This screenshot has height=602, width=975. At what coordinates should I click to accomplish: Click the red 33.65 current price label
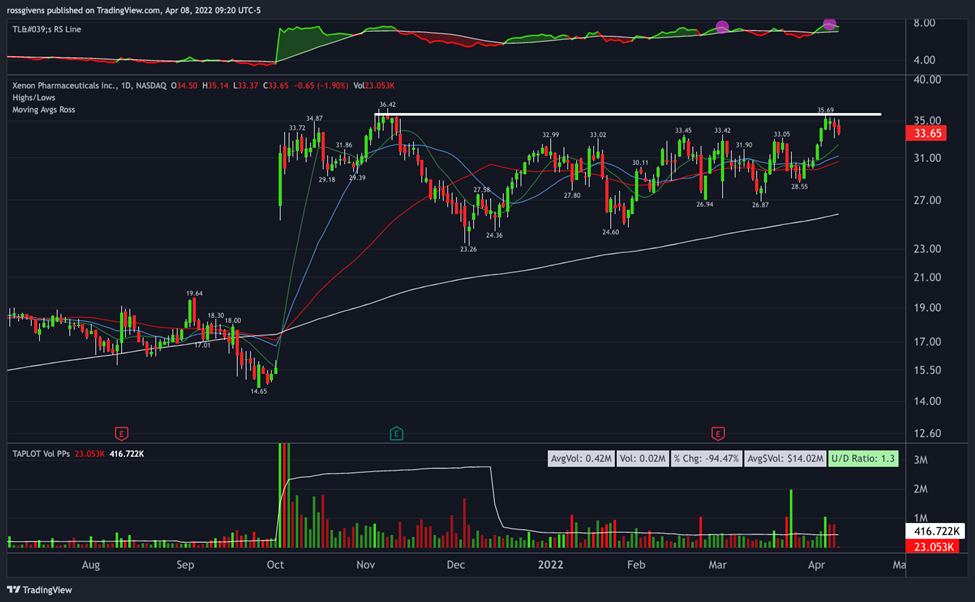(926, 133)
